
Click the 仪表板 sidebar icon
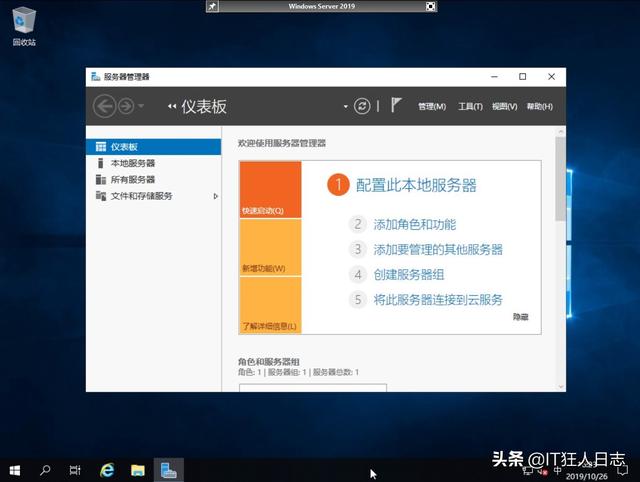100,147
